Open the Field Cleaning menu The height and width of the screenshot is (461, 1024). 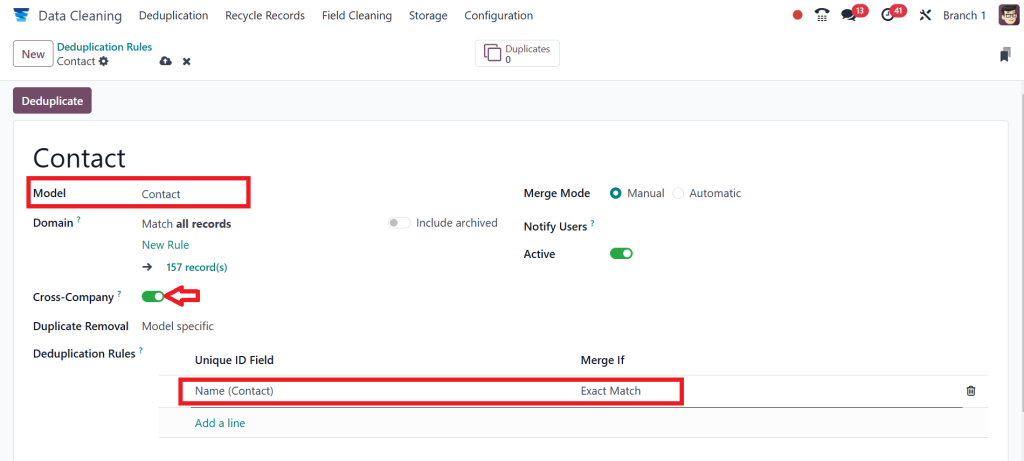pos(357,15)
